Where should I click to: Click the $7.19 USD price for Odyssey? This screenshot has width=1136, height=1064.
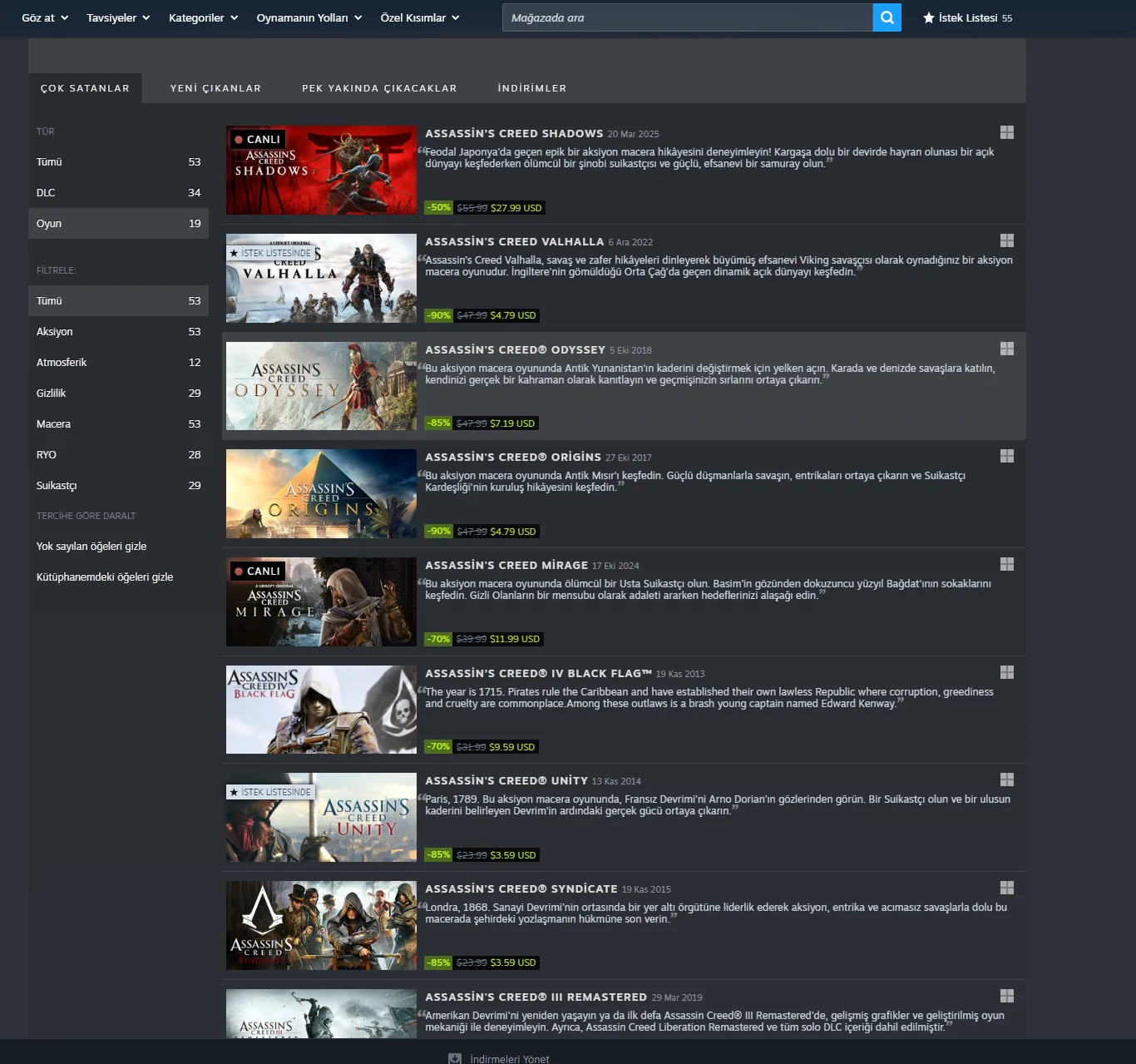point(512,423)
